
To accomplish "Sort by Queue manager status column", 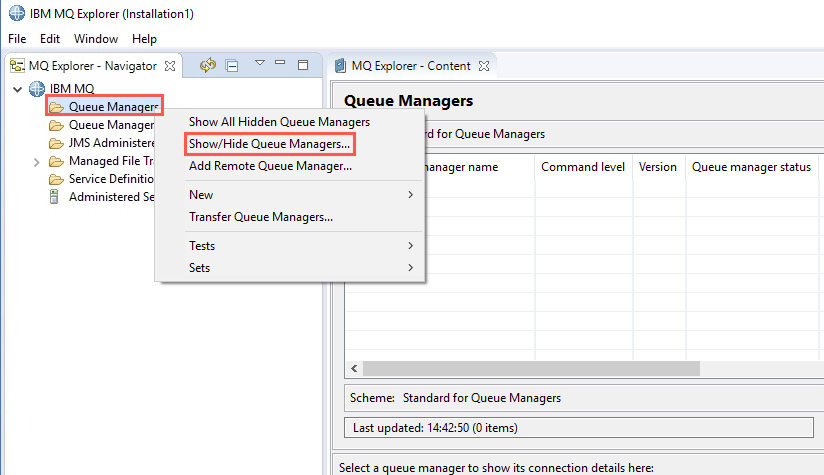I will [x=751, y=167].
